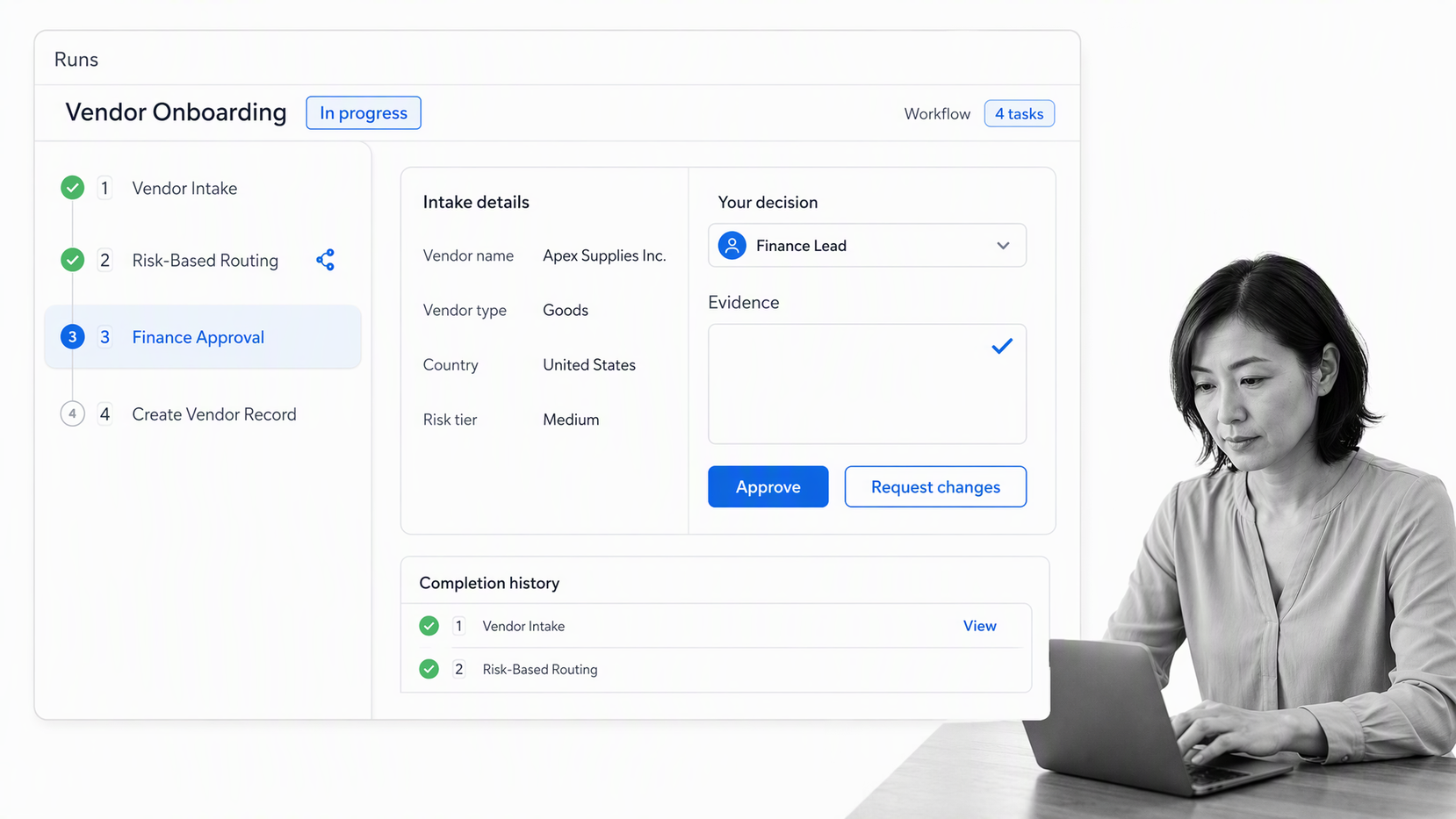This screenshot has width=1456, height=819.
Task: Click inside the Evidence text box
Action: coord(867,384)
